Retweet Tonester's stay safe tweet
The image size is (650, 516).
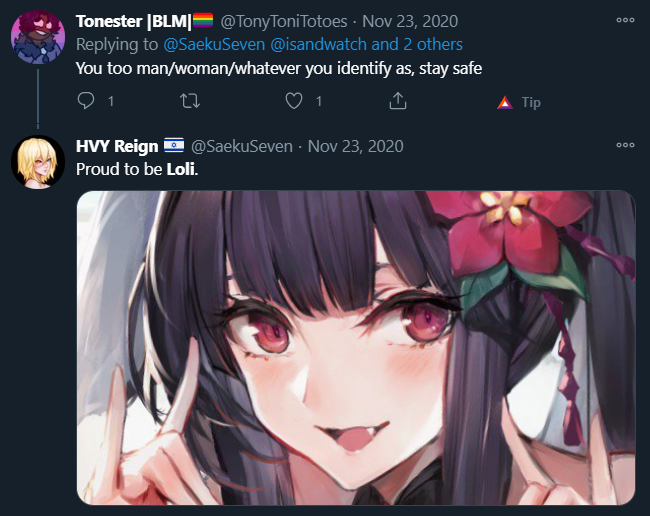(x=190, y=101)
